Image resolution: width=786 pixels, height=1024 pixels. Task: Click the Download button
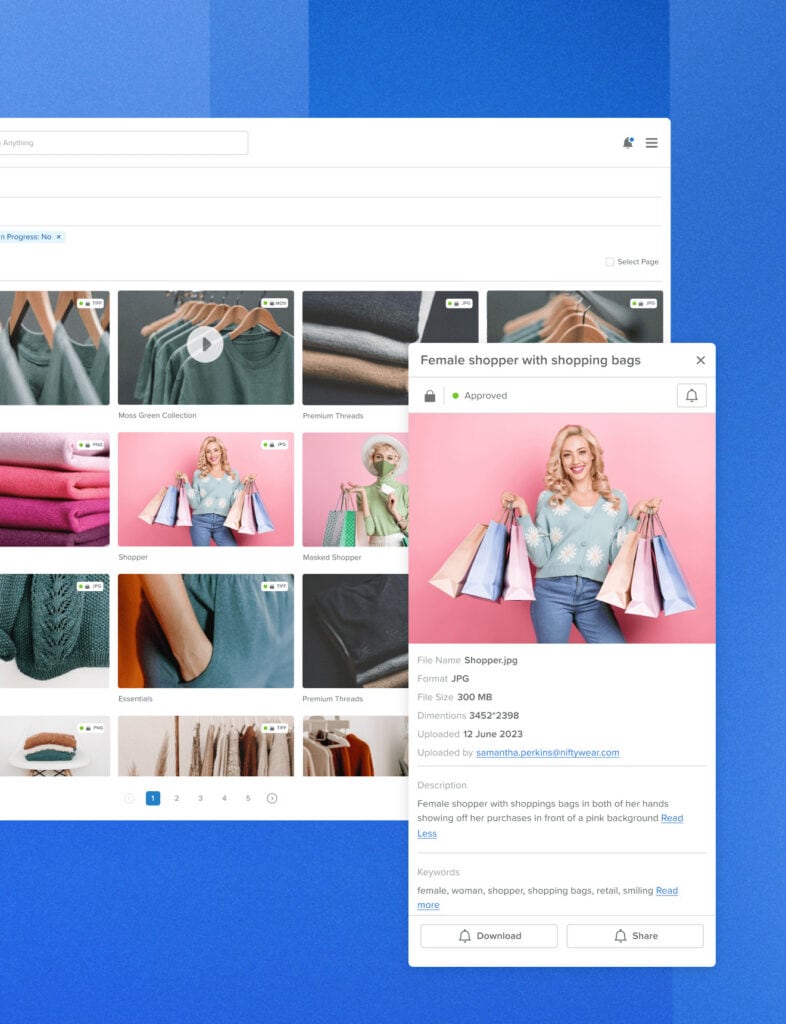click(489, 936)
